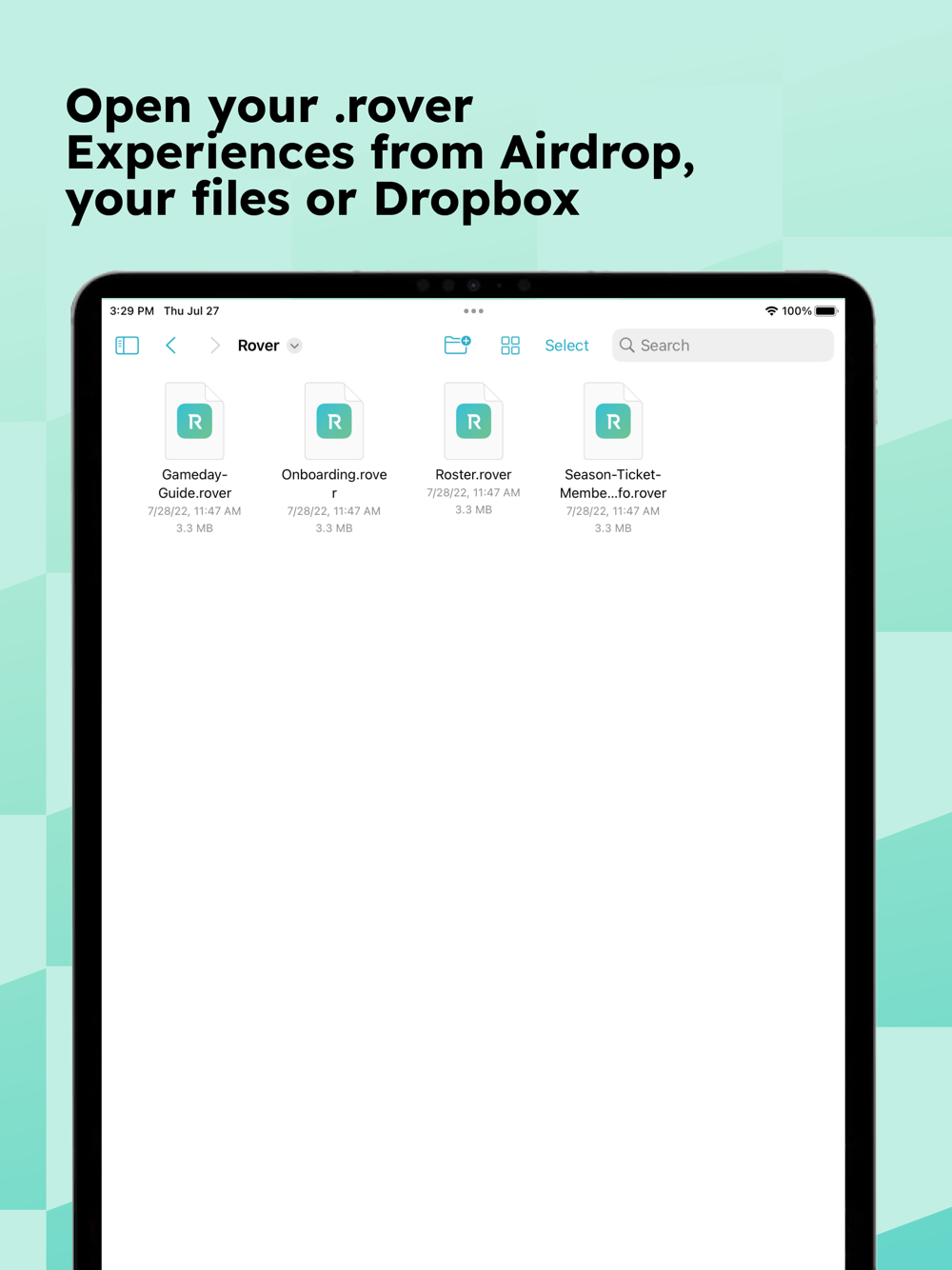Screen dimensions: 952x1270
Task: Tap the 3:29 PM clock
Action: [131, 311]
